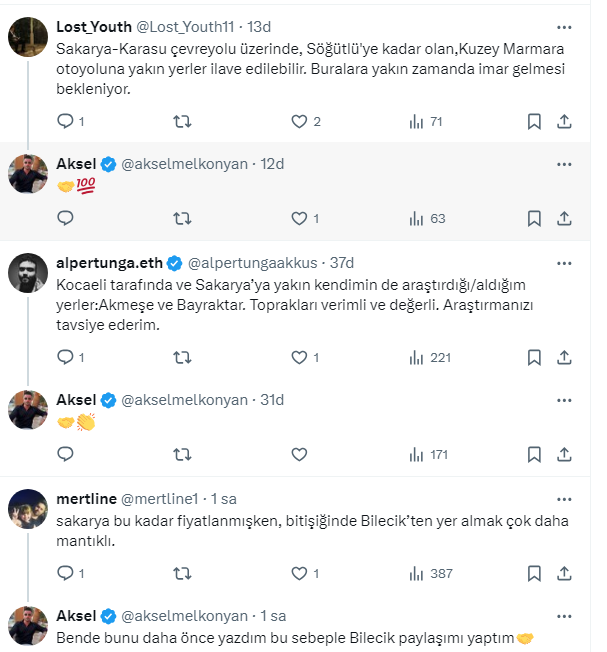Like Lost_Youth's tweet with 2 likes
The height and width of the screenshot is (652, 607).
(x=299, y=122)
